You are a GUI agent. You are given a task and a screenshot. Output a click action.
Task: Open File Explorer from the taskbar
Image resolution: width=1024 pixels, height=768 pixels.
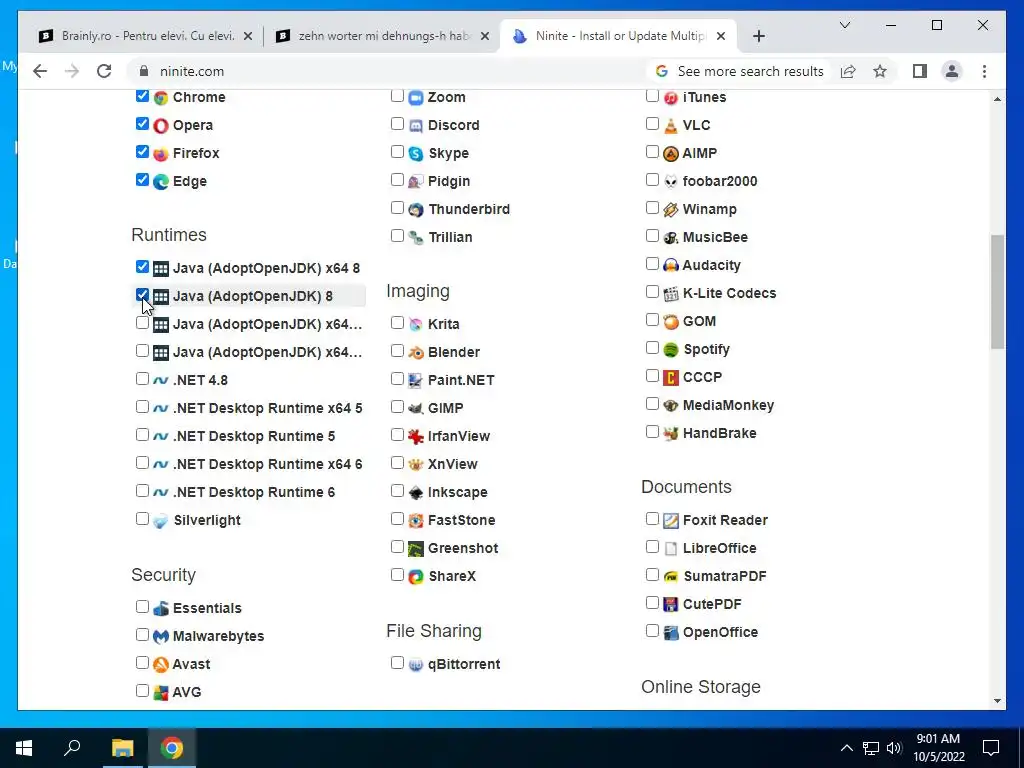(x=122, y=748)
